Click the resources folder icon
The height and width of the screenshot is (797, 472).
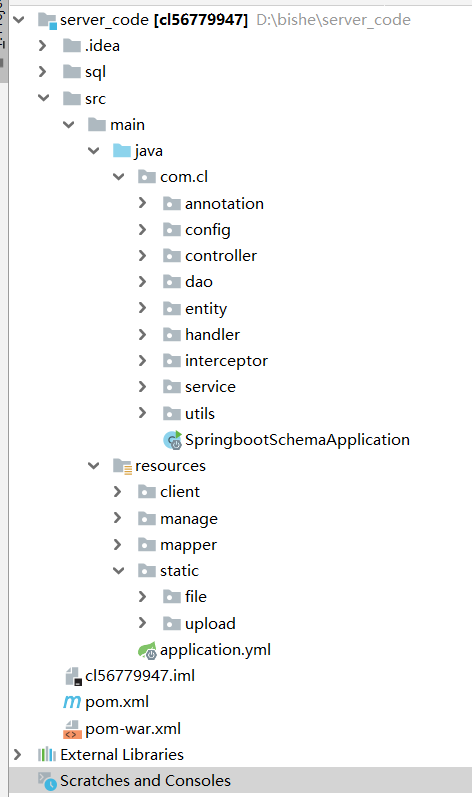(122, 466)
